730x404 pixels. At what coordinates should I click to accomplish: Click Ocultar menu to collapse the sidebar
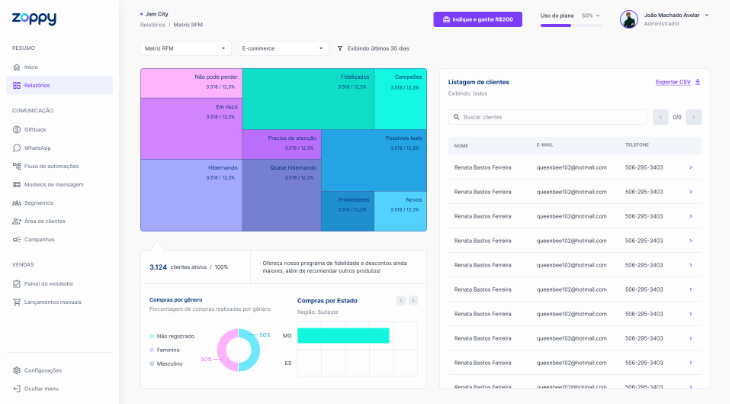coord(40,388)
